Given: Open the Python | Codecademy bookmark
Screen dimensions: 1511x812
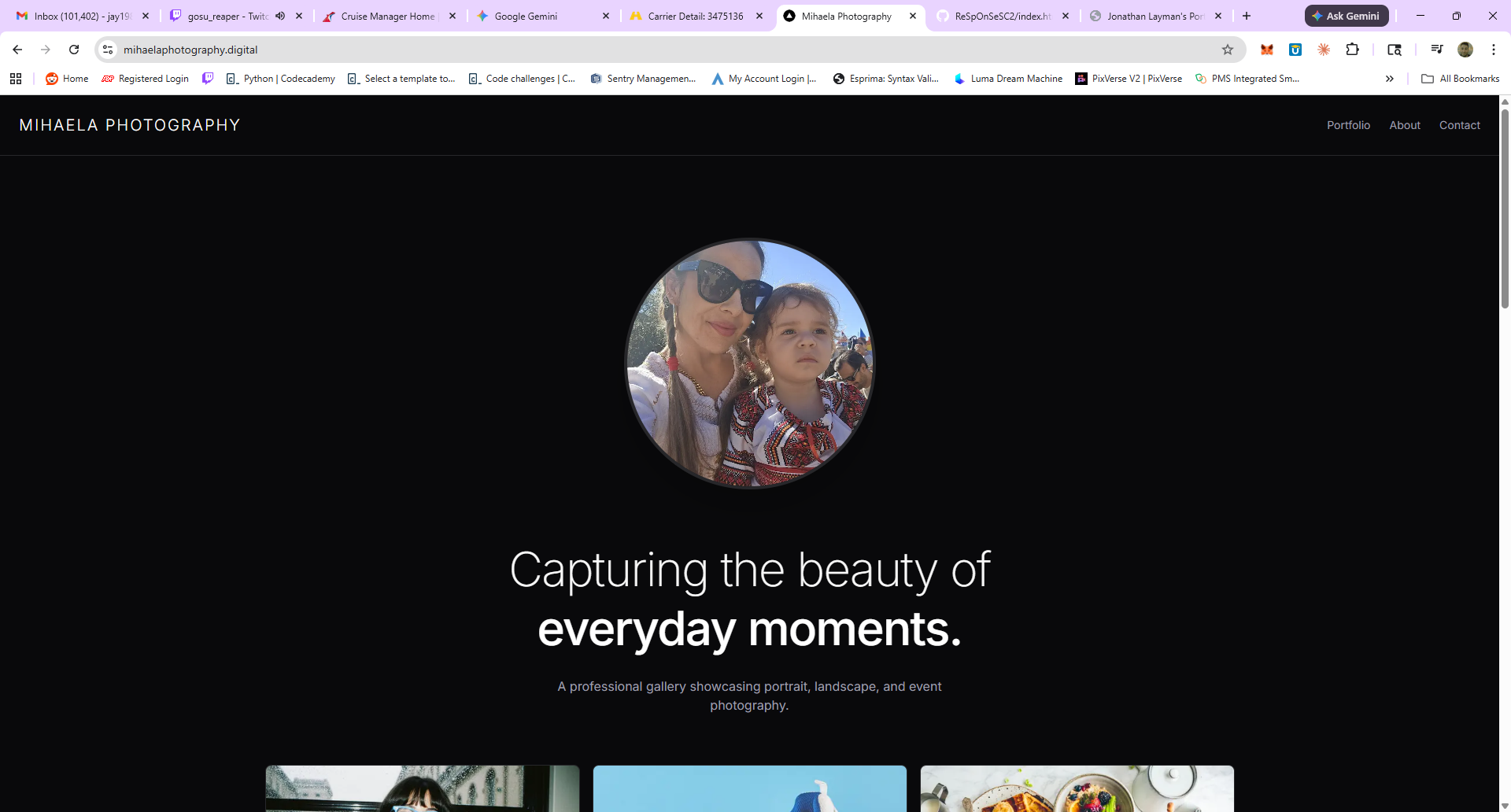Looking at the screenshot, I should click(x=280, y=79).
